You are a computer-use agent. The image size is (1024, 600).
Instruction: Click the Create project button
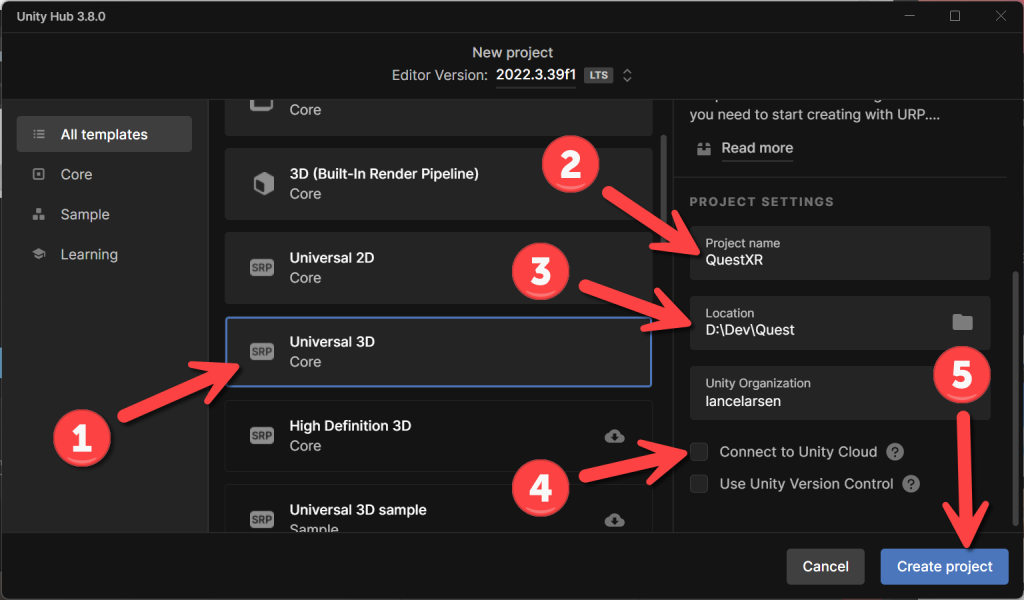coord(944,566)
